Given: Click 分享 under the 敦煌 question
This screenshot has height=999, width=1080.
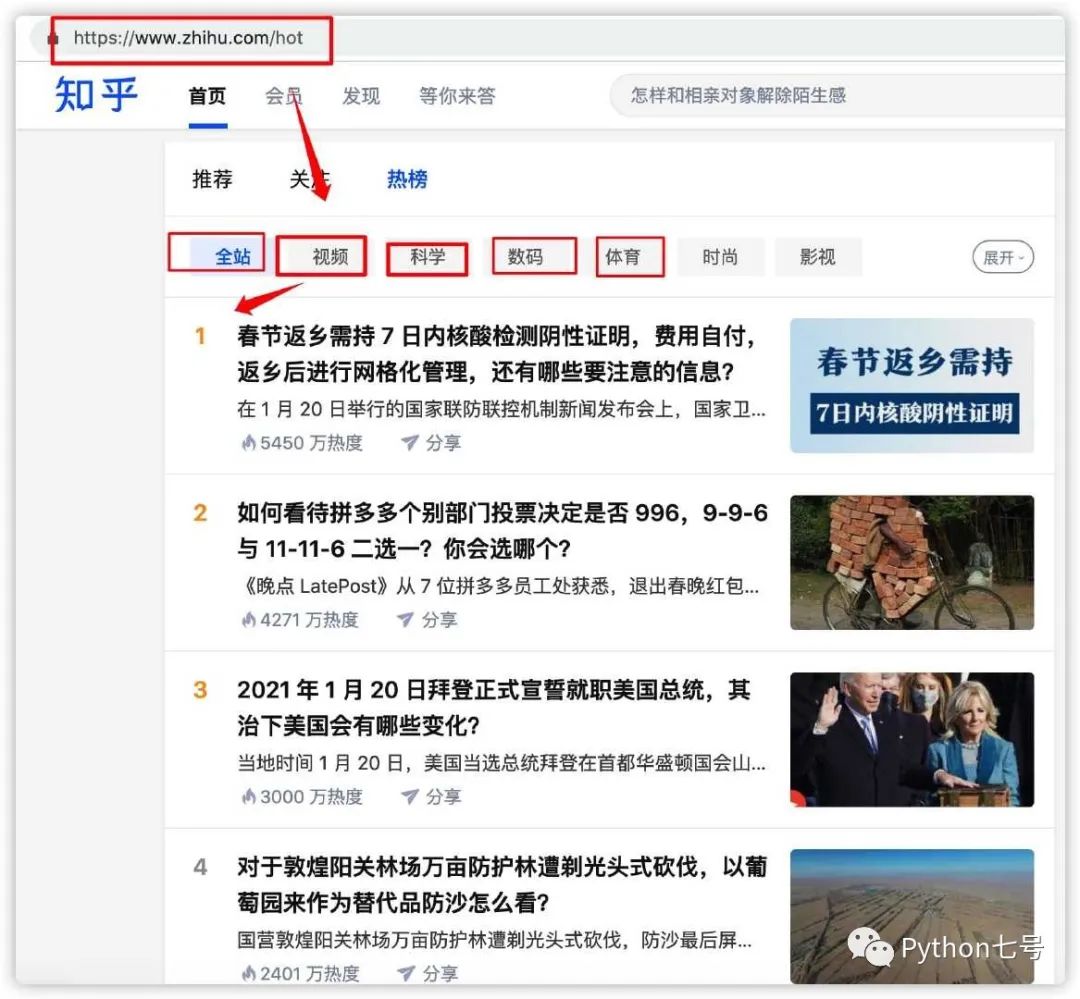Looking at the screenshot, I should click(440, 973).
